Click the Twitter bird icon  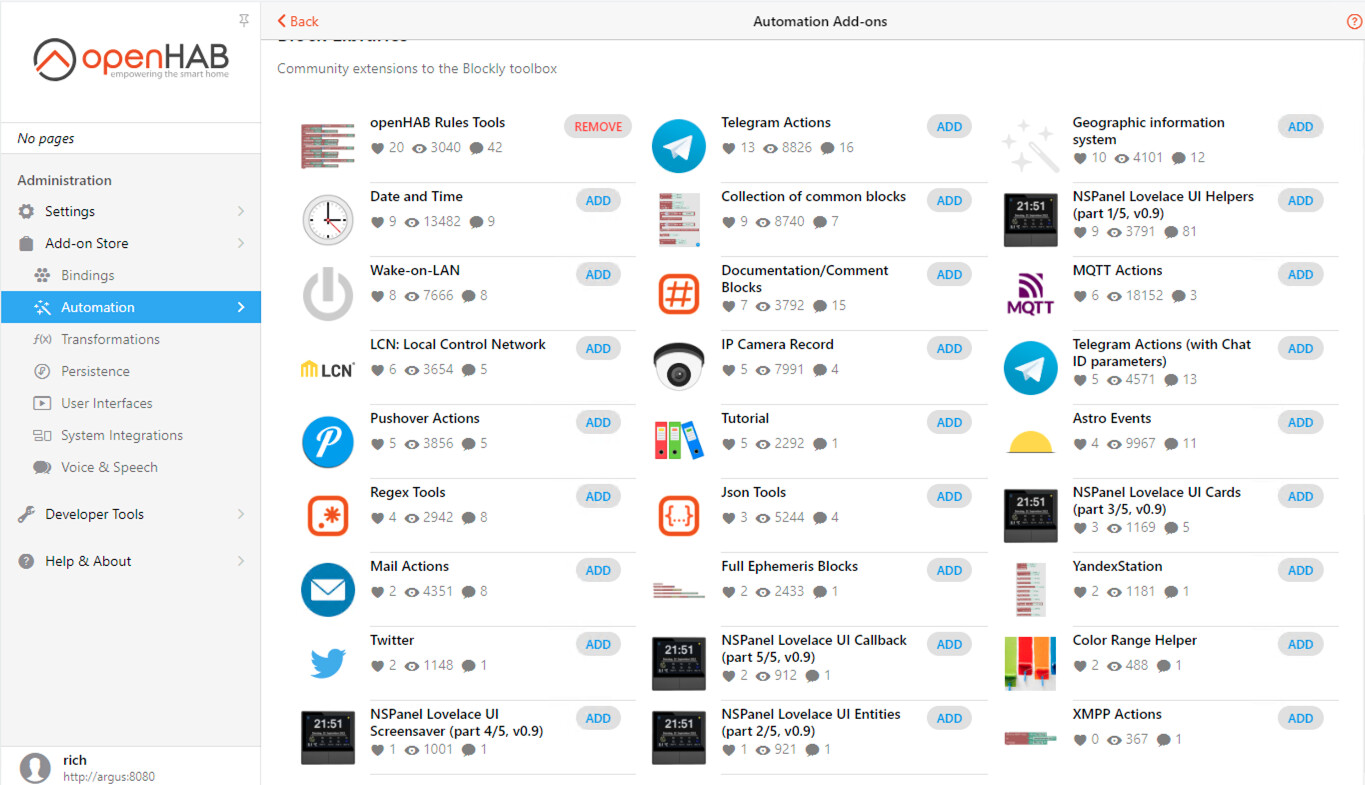click(x=328, y=663)
